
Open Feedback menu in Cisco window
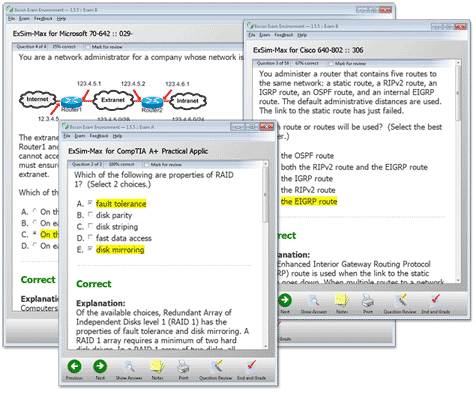coord(284,35)
